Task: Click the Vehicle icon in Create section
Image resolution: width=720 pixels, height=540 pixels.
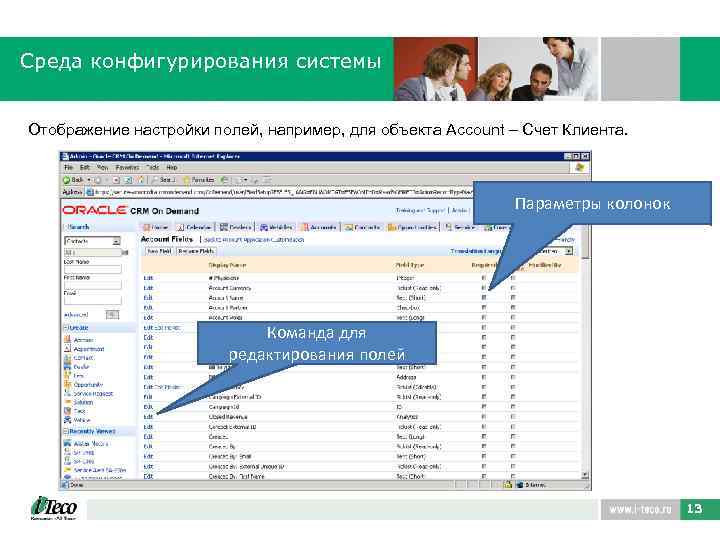Action: tap(68, 420)
